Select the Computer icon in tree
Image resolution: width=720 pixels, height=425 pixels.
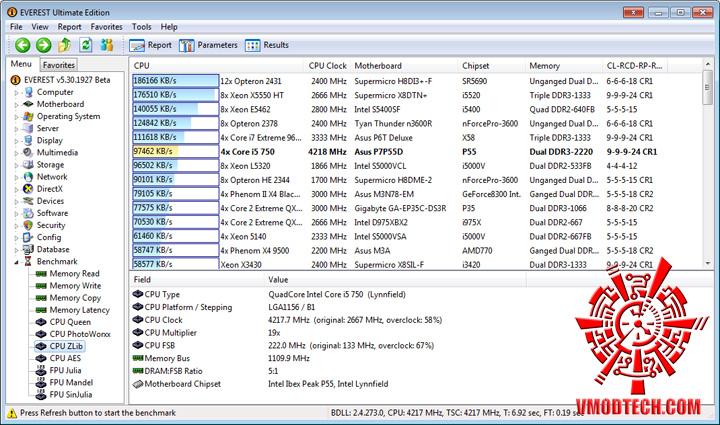pos(28,92)
